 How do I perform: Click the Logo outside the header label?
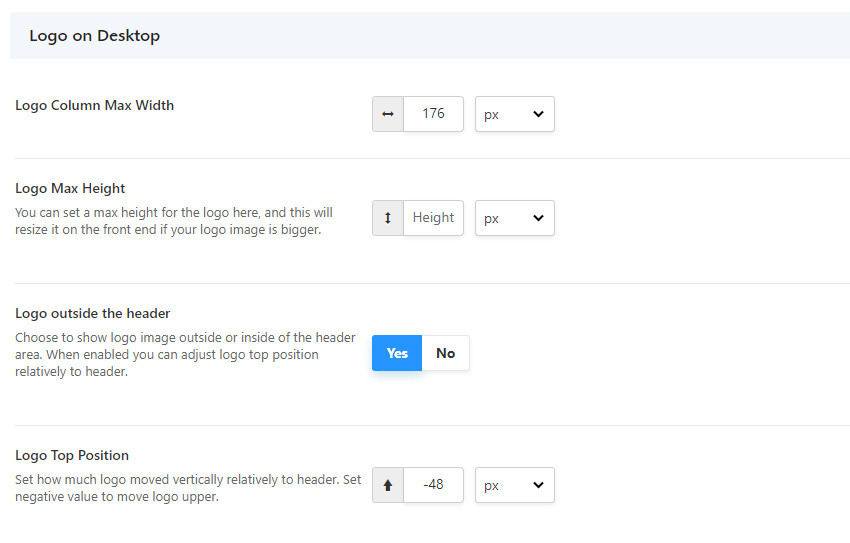93,313
